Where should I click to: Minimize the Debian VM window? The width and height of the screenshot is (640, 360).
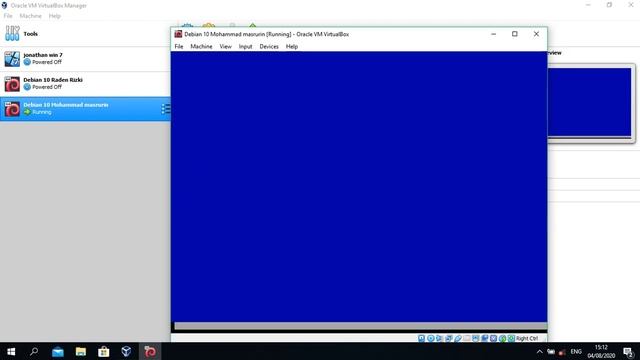[493, 34]
